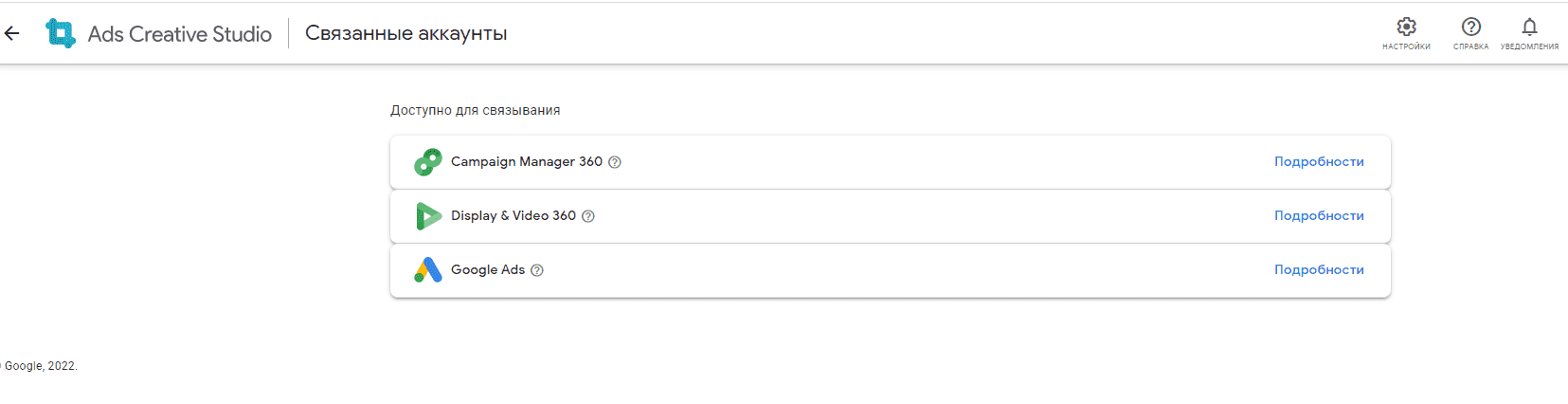
Task: Select the Display & Video 360 label
Action: click(514, 216)
